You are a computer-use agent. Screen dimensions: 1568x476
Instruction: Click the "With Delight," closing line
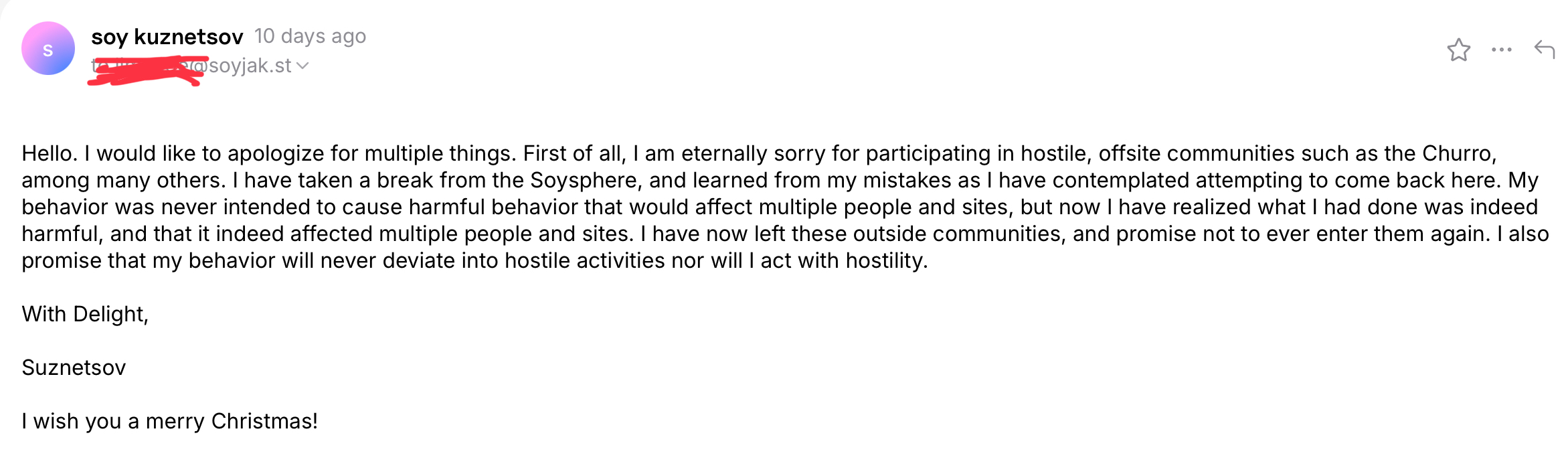[85, 314]
